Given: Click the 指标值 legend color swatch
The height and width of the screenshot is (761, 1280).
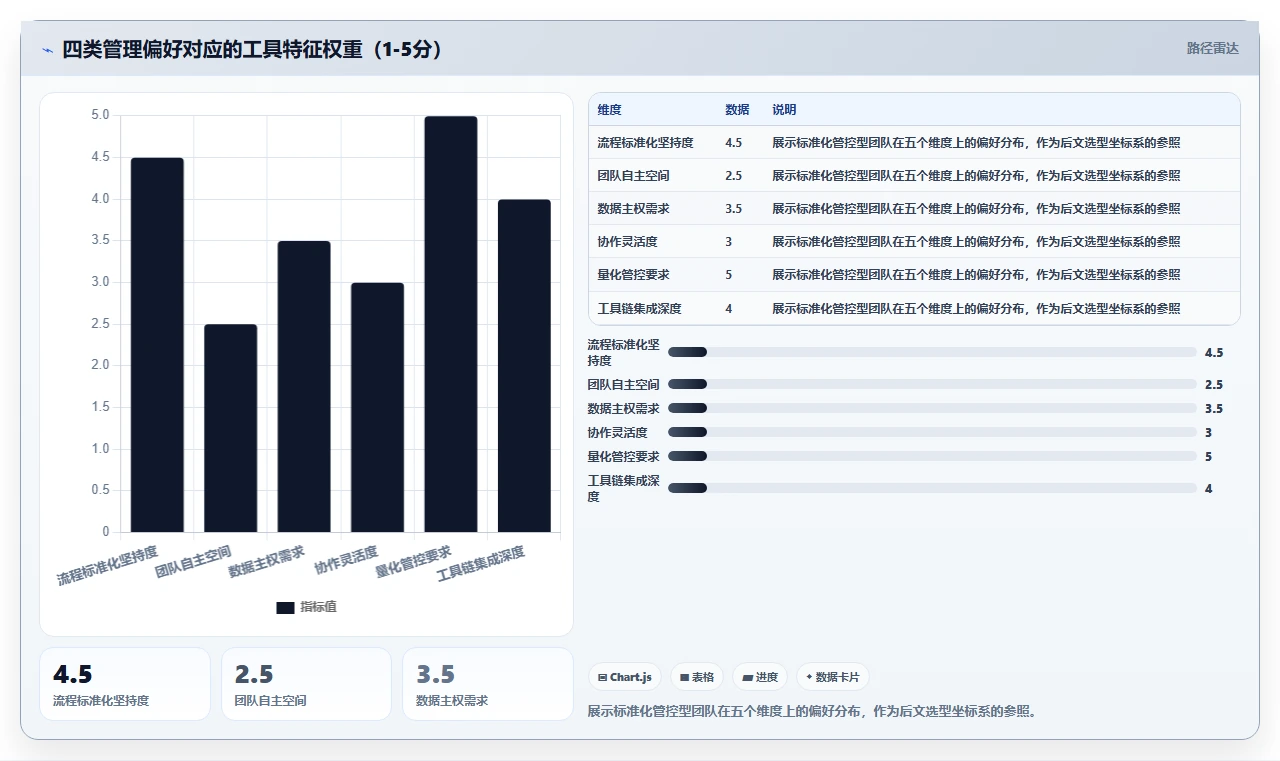Looking at the screenshot, I should point(285,607).
